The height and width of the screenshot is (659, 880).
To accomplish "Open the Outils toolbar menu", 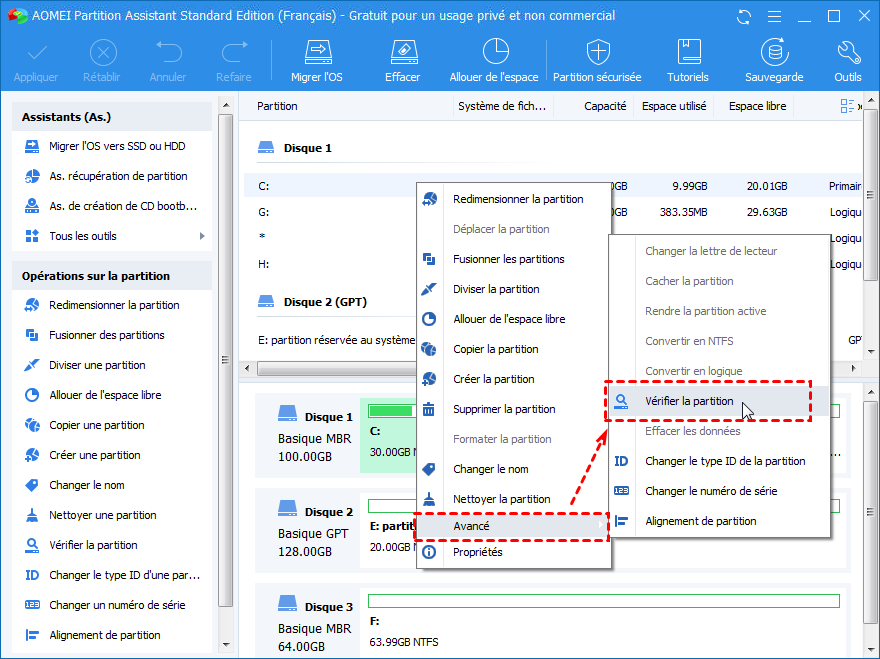I will [847, 61].
